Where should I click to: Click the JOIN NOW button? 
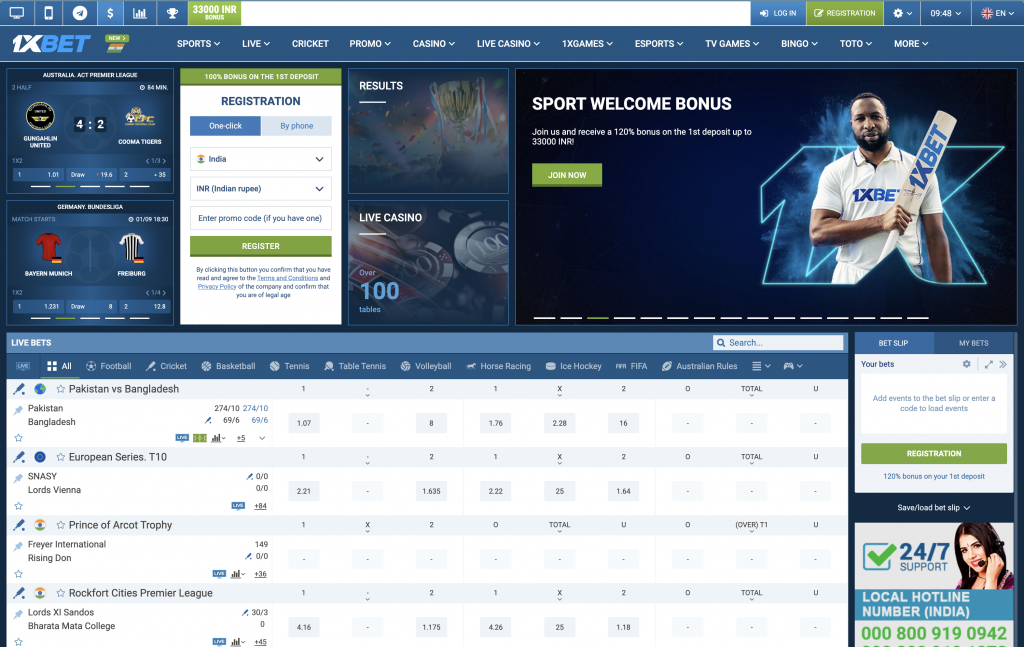coord(567,175)
